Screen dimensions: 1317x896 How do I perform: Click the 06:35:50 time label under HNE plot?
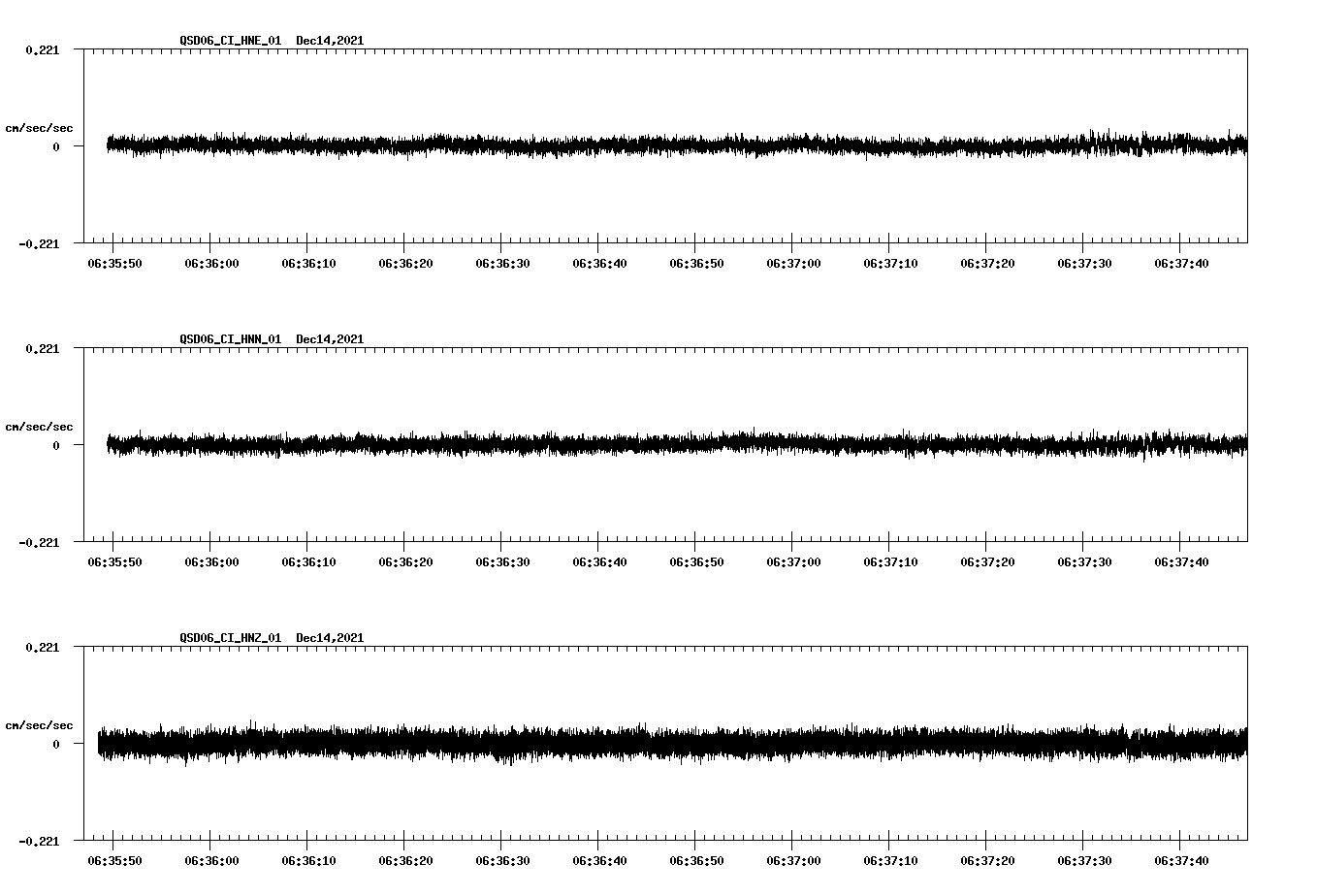tap(114, 264)
